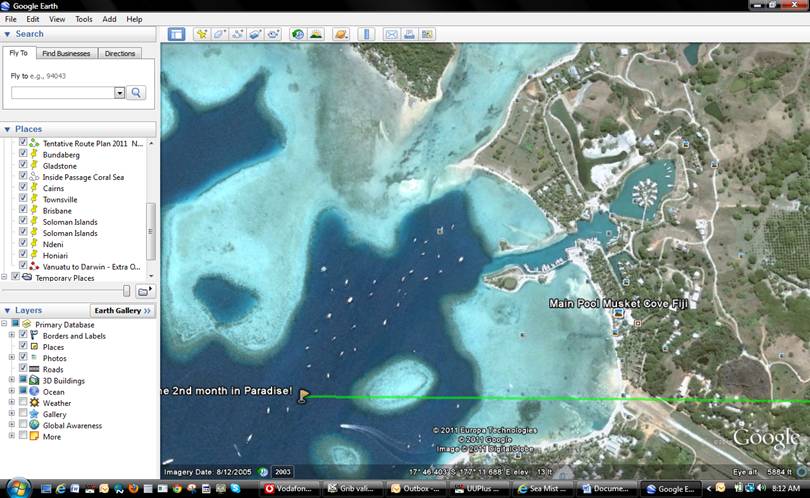The image size is (810, 498).
Task: Toggle the Townsville placemark checkbox
Action: click(x=23, y=198)
